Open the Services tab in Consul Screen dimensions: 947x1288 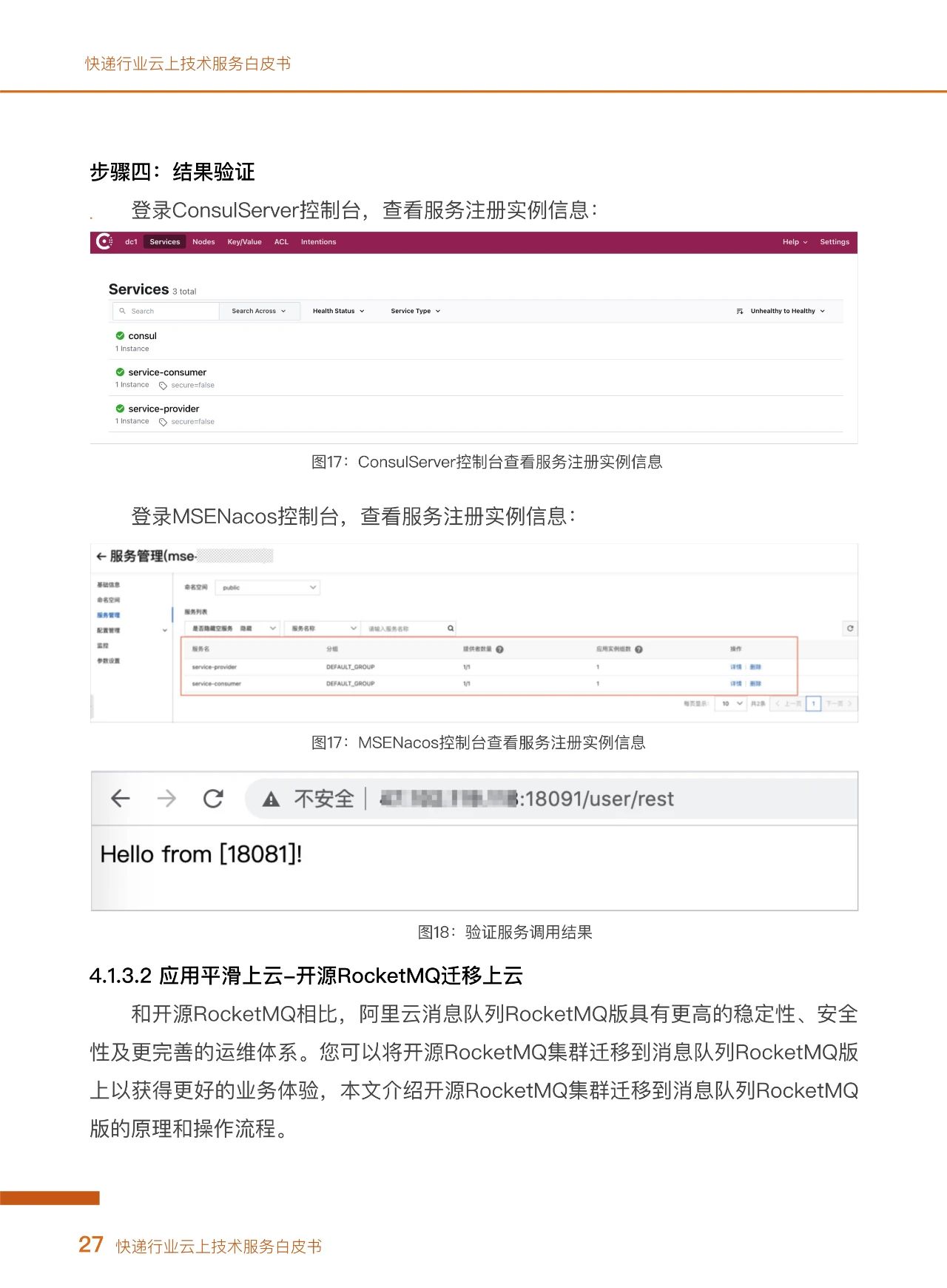coord(164,242)
